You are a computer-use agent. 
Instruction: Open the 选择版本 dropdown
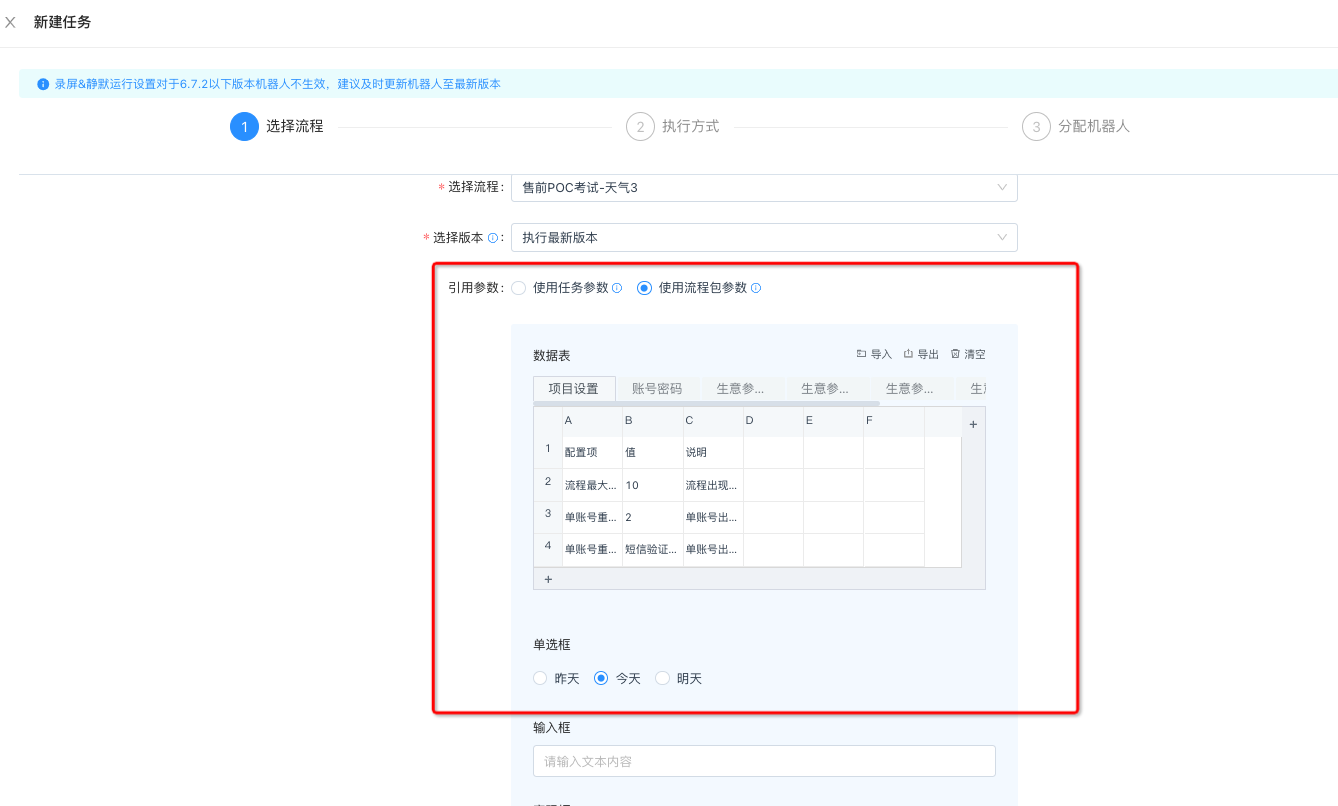[763, 237]
